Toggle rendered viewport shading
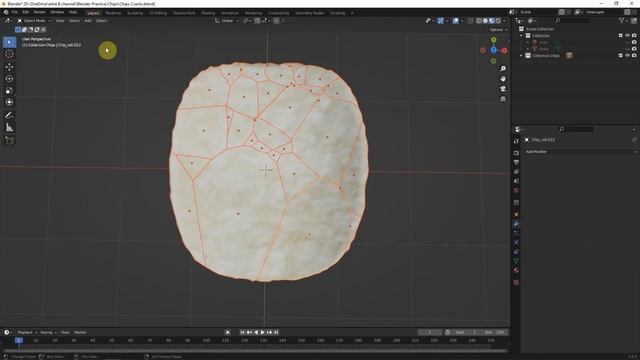This screenshot has height=360, width=640. click(498, 20)
